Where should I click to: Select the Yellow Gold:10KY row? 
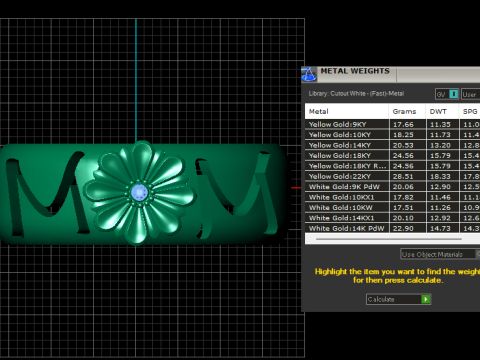click(x=392, y=135)
